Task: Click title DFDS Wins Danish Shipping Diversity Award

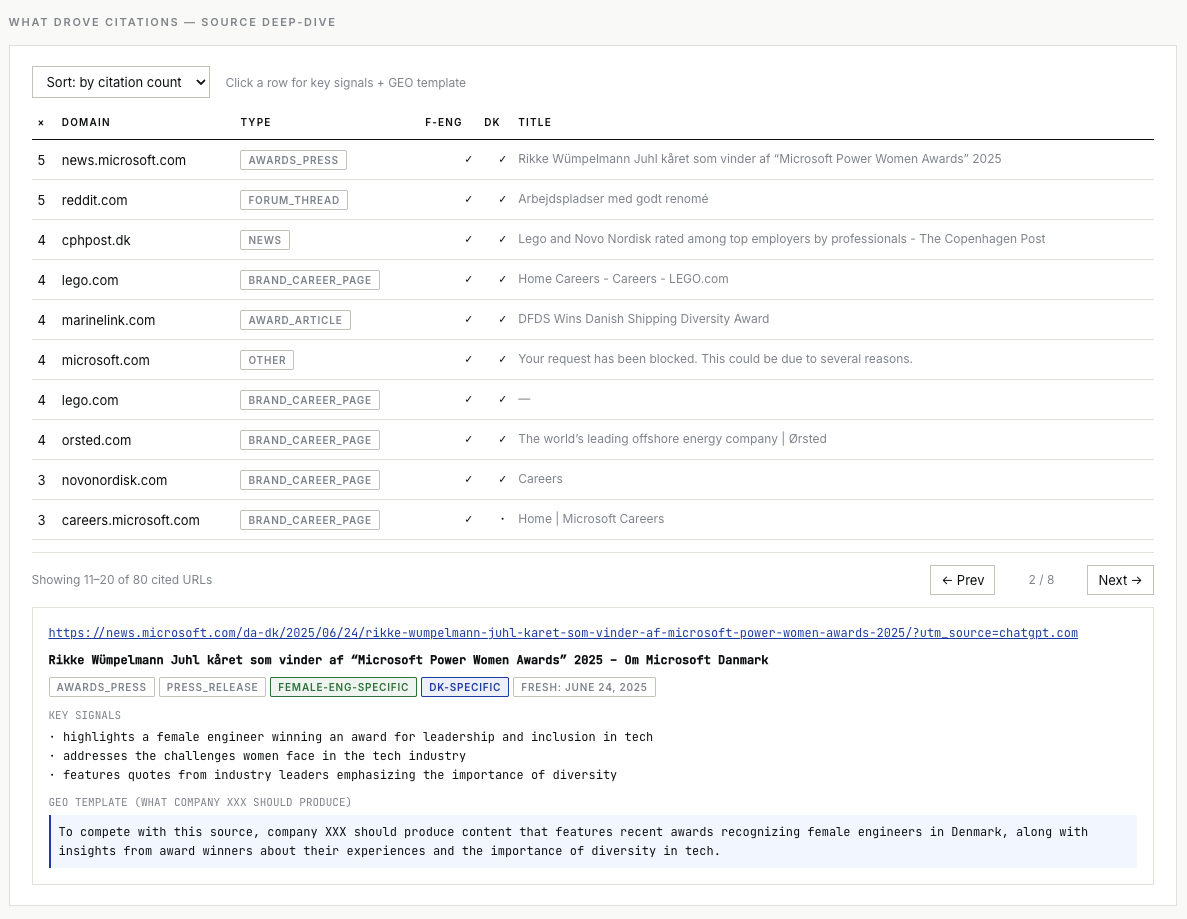Action: [643, 319]
